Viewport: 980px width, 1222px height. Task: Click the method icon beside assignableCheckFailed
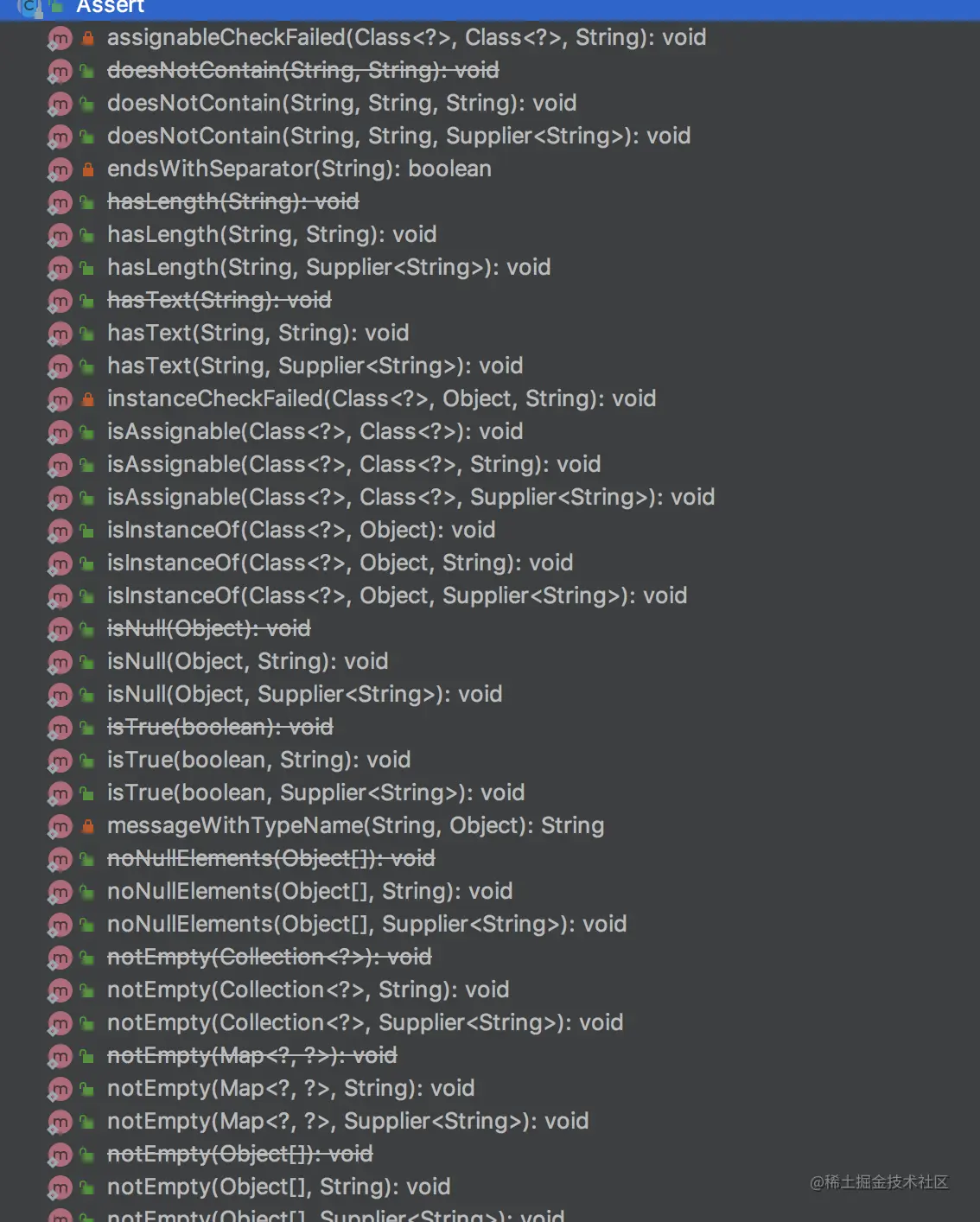pos(60,39)
